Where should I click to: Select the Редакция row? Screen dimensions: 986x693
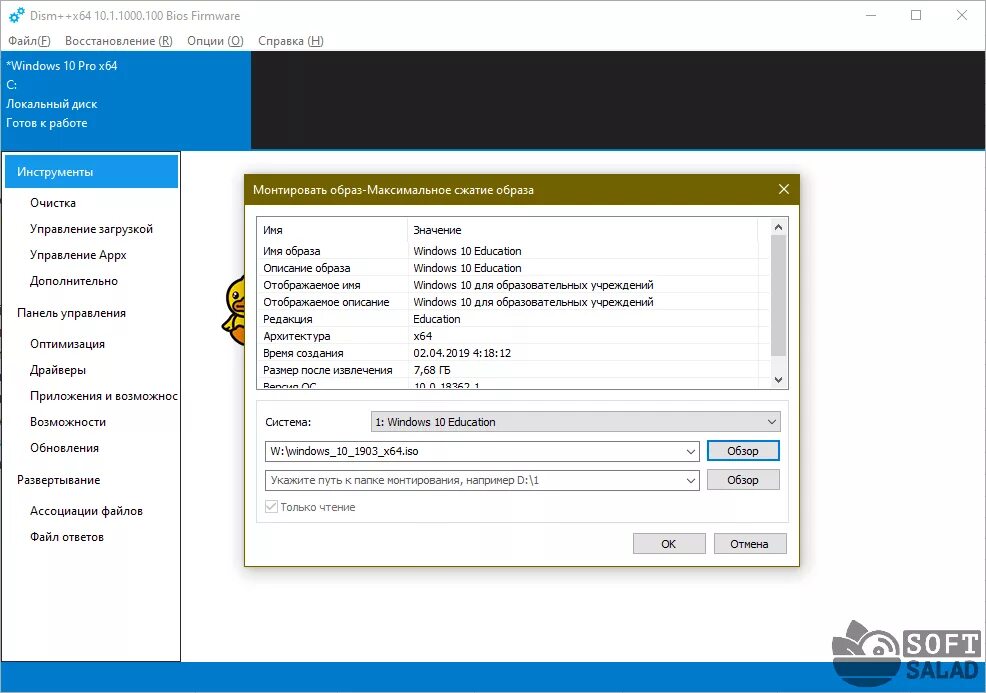point(511,319)
